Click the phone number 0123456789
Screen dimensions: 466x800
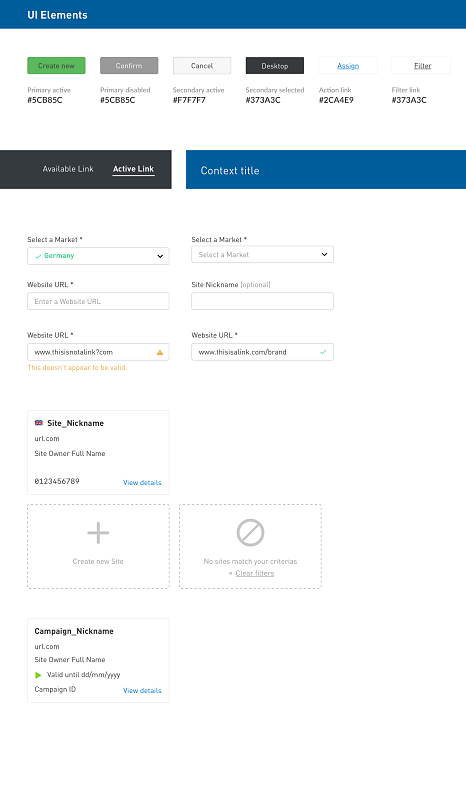[57, 481]
